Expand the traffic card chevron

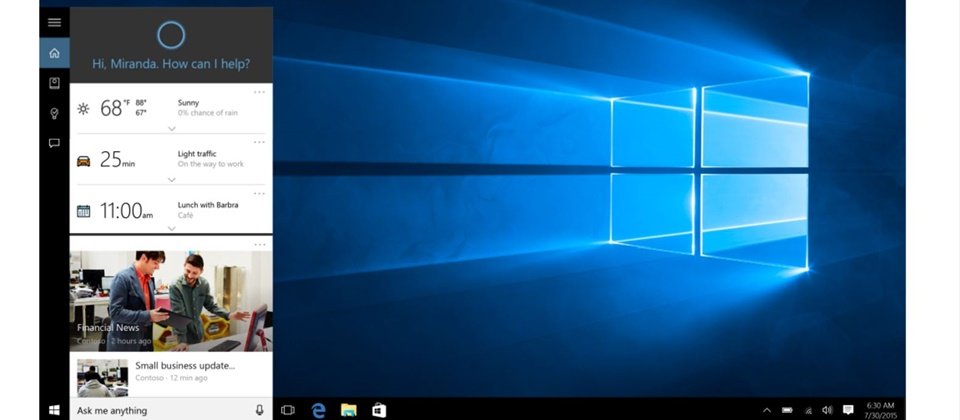pyautogui.click(x=171, y=179)
